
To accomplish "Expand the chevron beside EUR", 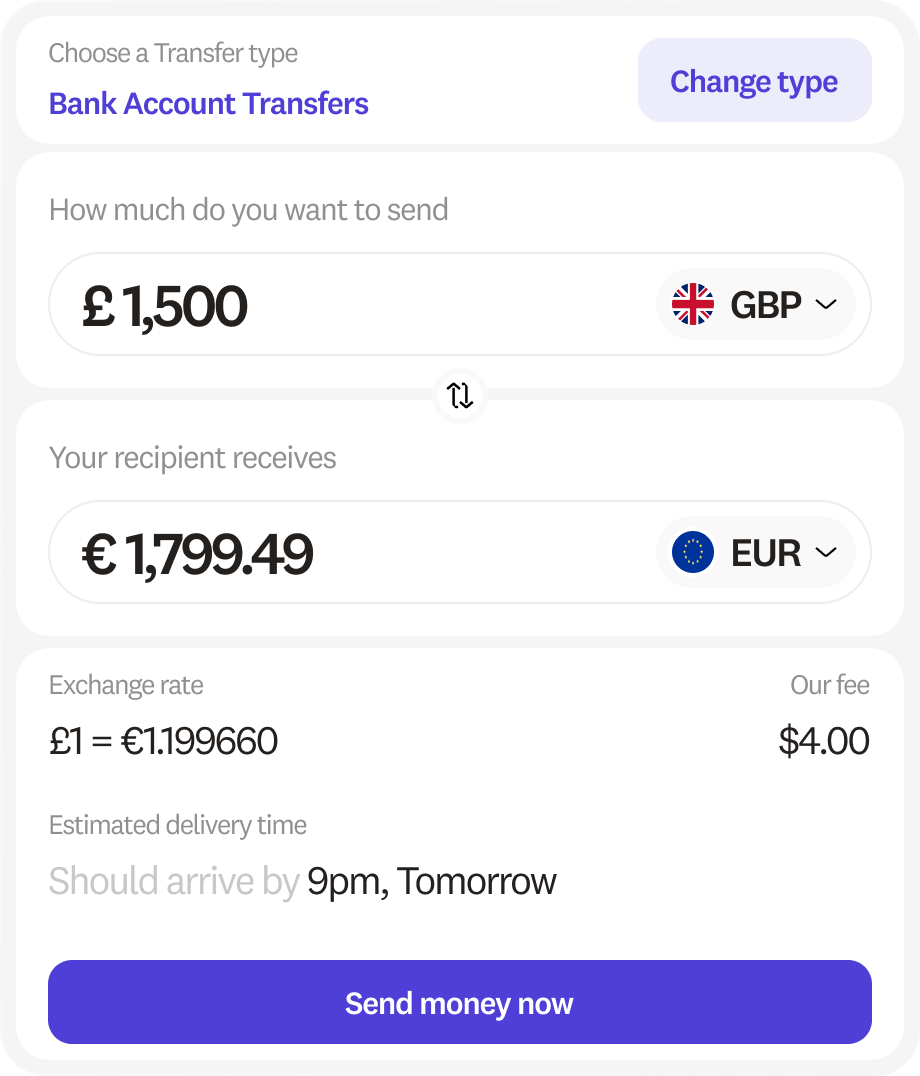I will coord(826,552).
